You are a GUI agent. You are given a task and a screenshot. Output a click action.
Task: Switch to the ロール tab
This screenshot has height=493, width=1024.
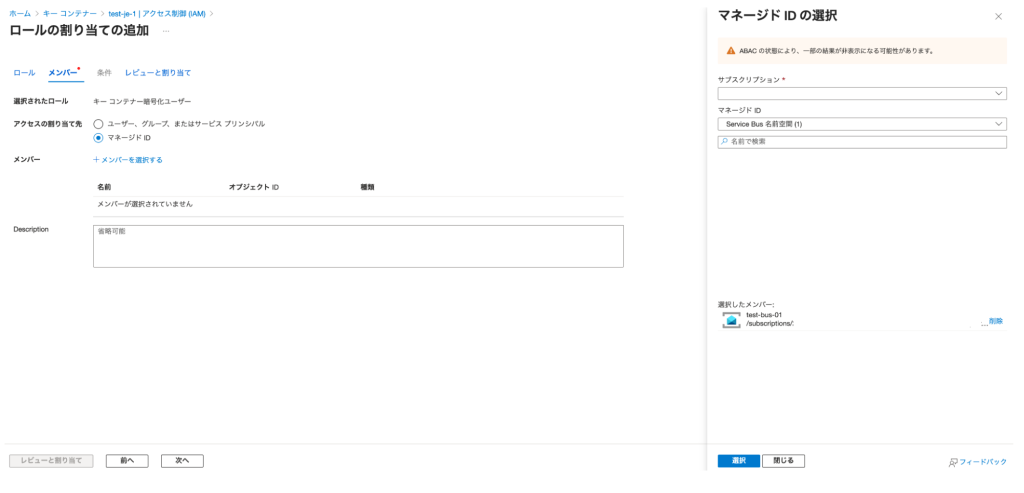(24, 73)
